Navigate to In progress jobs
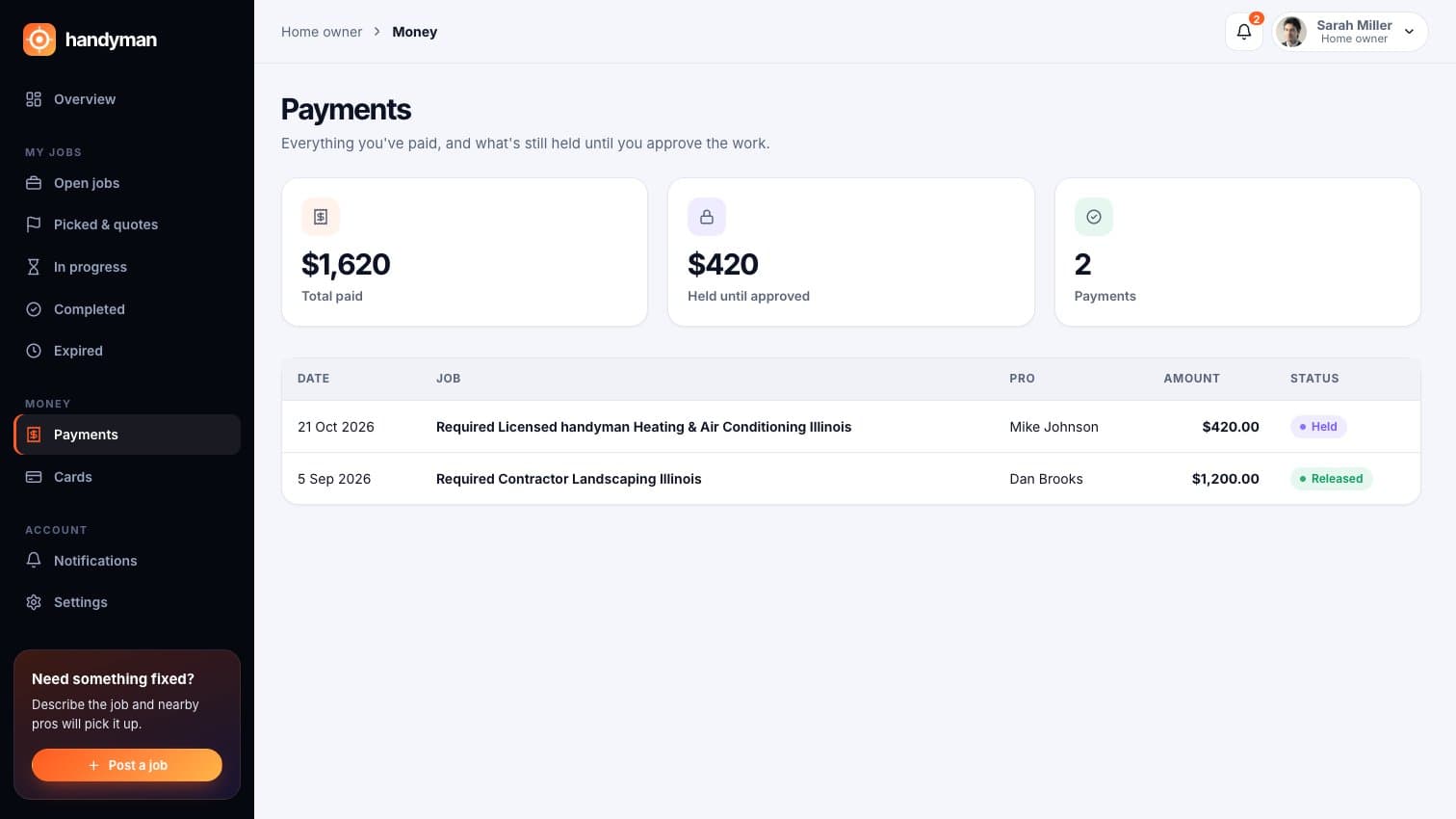1456x819 pixels. [x=127, y=267]
